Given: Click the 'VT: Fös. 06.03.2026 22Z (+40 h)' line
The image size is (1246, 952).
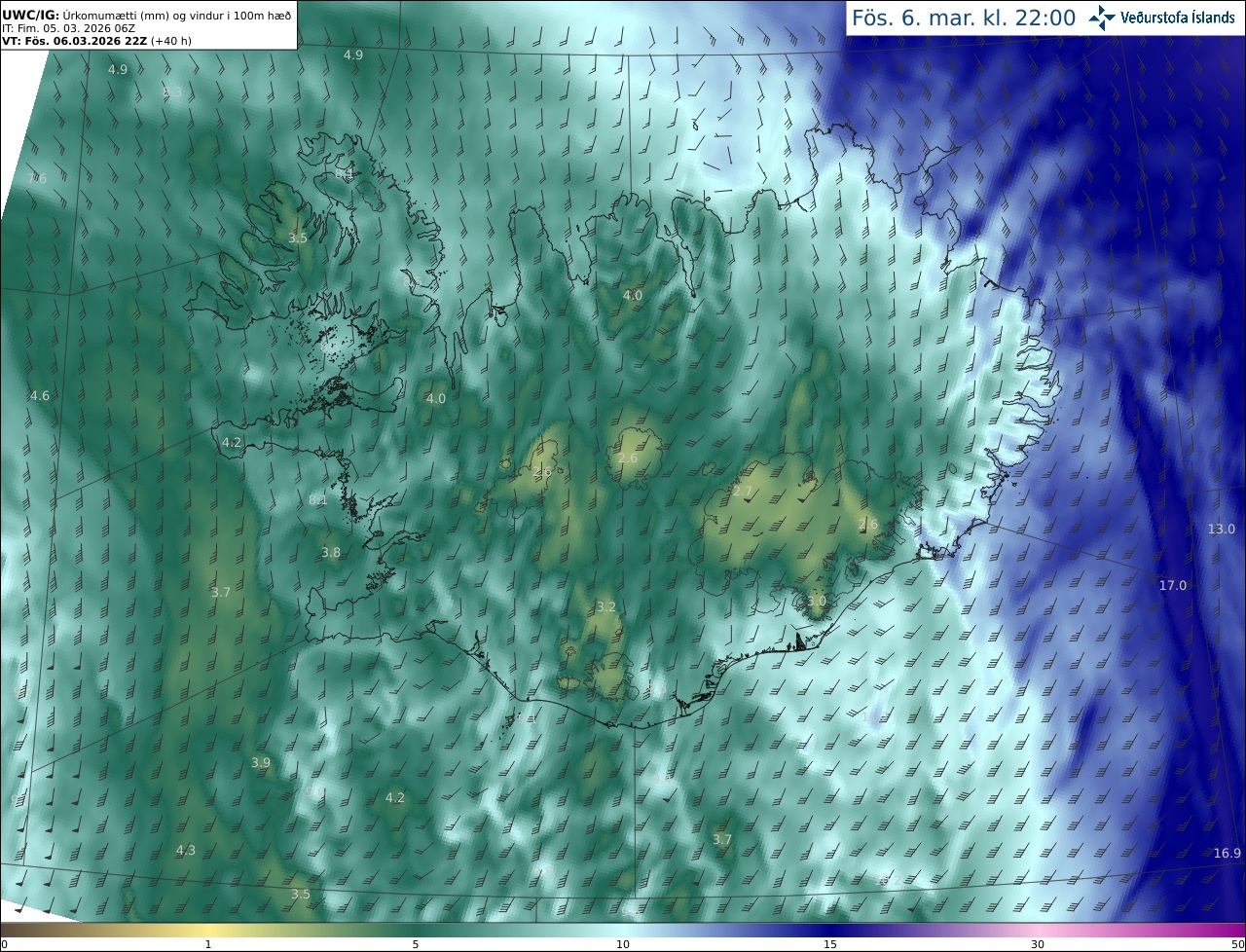Looking at the screenshot, I should click(95, 41).
